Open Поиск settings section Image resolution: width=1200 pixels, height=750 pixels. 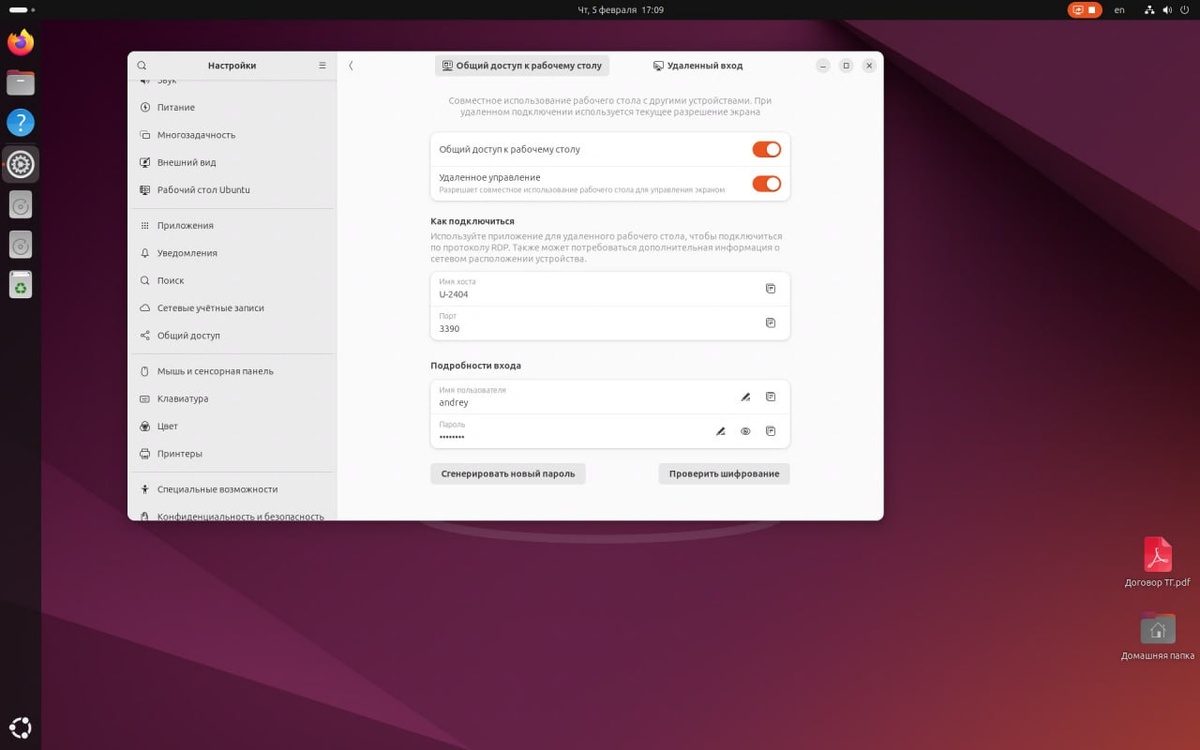[x=232, y=281]
